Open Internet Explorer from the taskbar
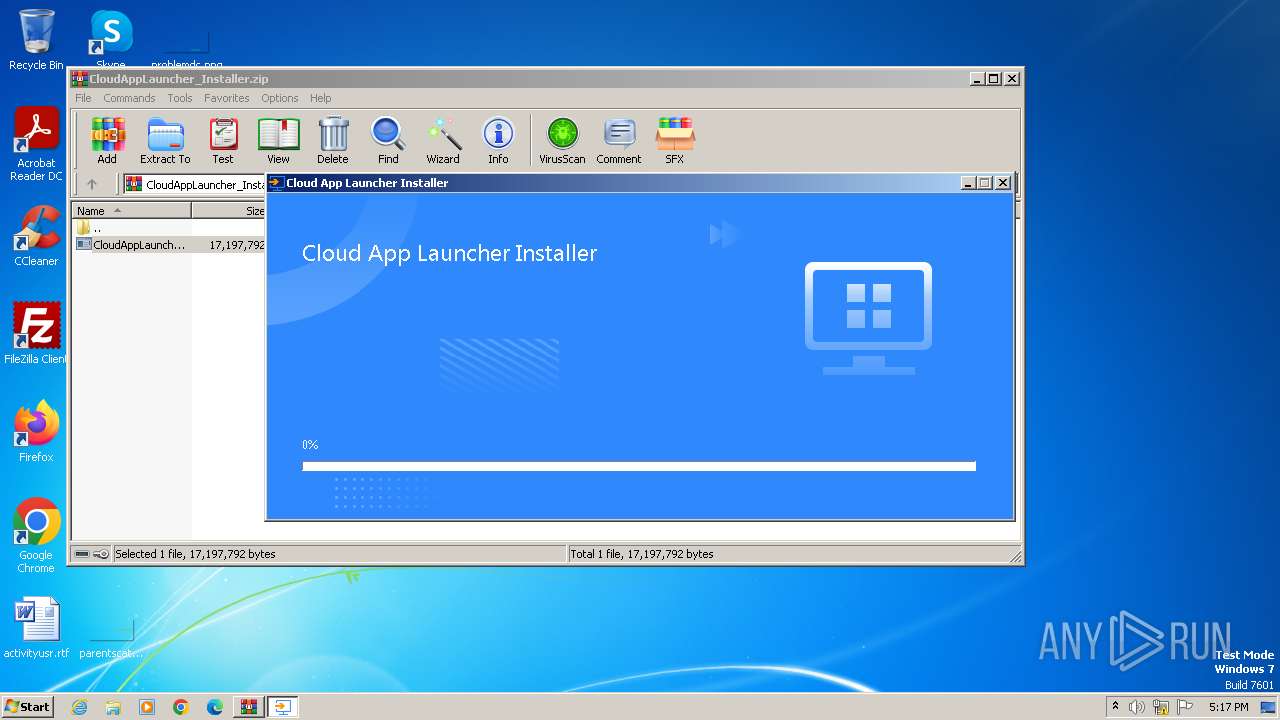This screenshot has width=1280, height=720. 79,707
